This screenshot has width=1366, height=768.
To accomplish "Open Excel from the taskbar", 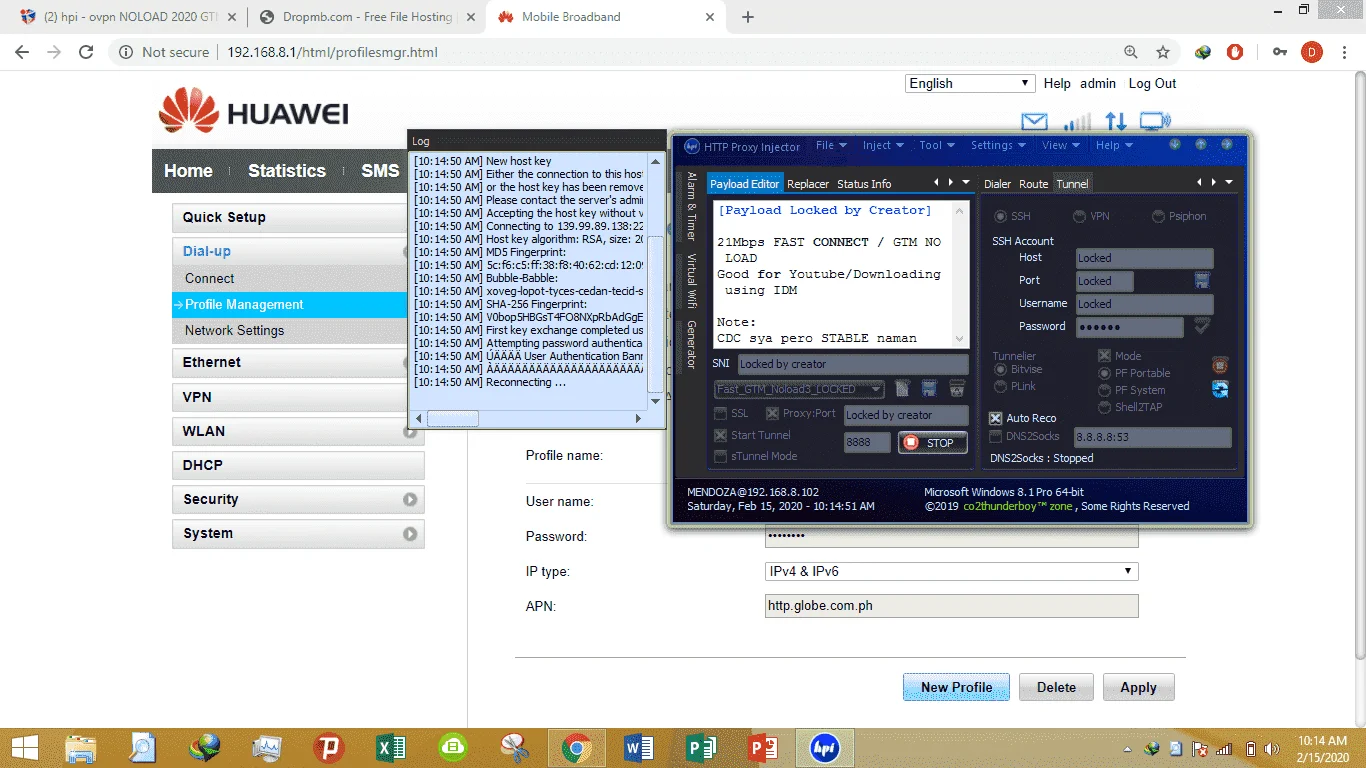I will (x=391, y=748).
